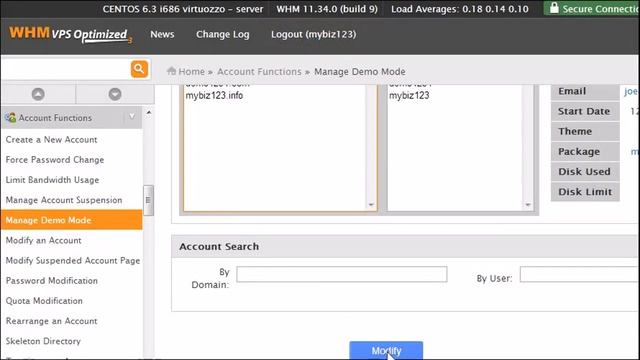The image size is (640, 360).
Task: Click the Account Search heading
Action: pyautogui.click(x=219, y=247)
